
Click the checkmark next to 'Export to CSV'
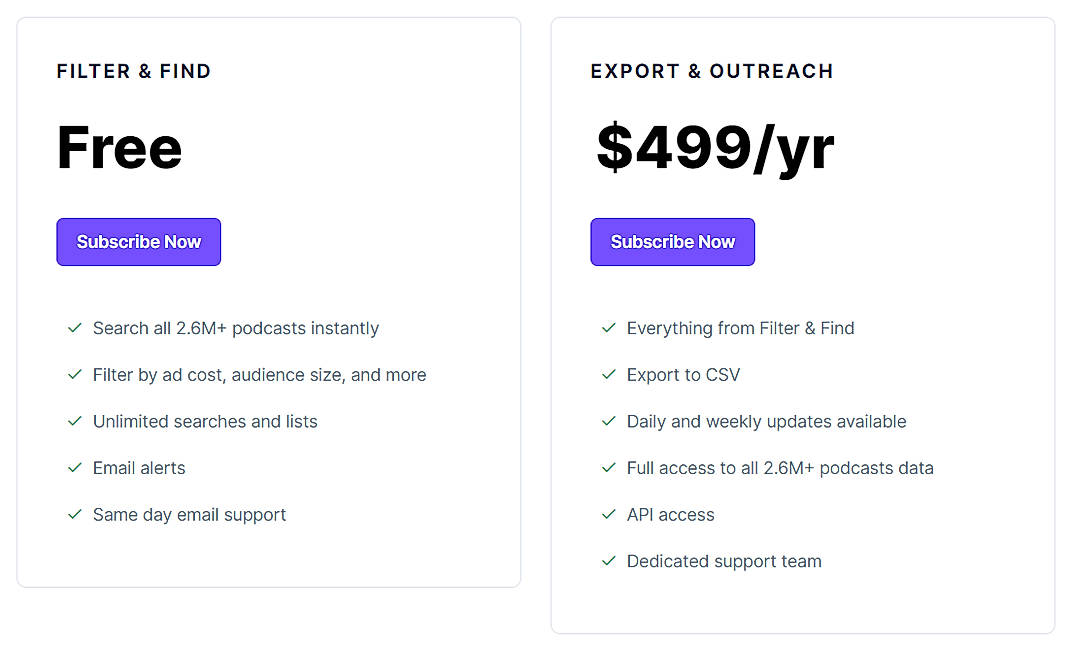tap(608, 375)
